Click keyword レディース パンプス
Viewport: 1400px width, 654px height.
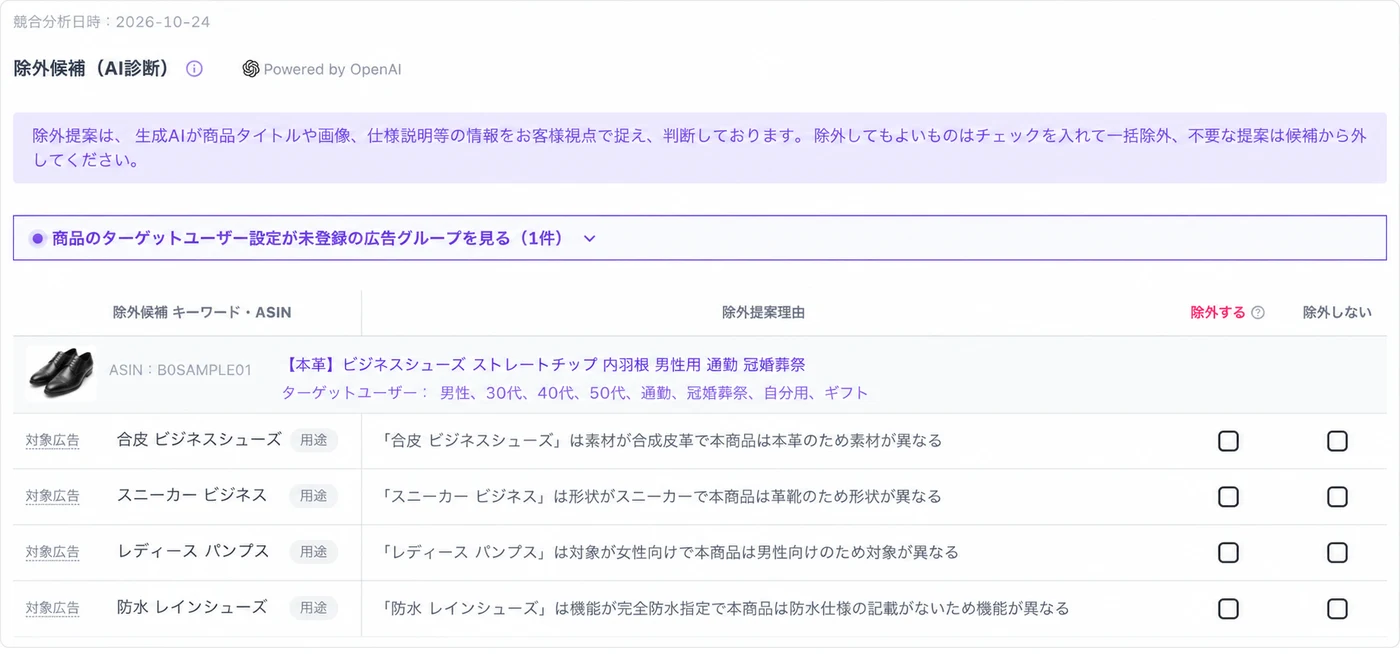point(193,551)
